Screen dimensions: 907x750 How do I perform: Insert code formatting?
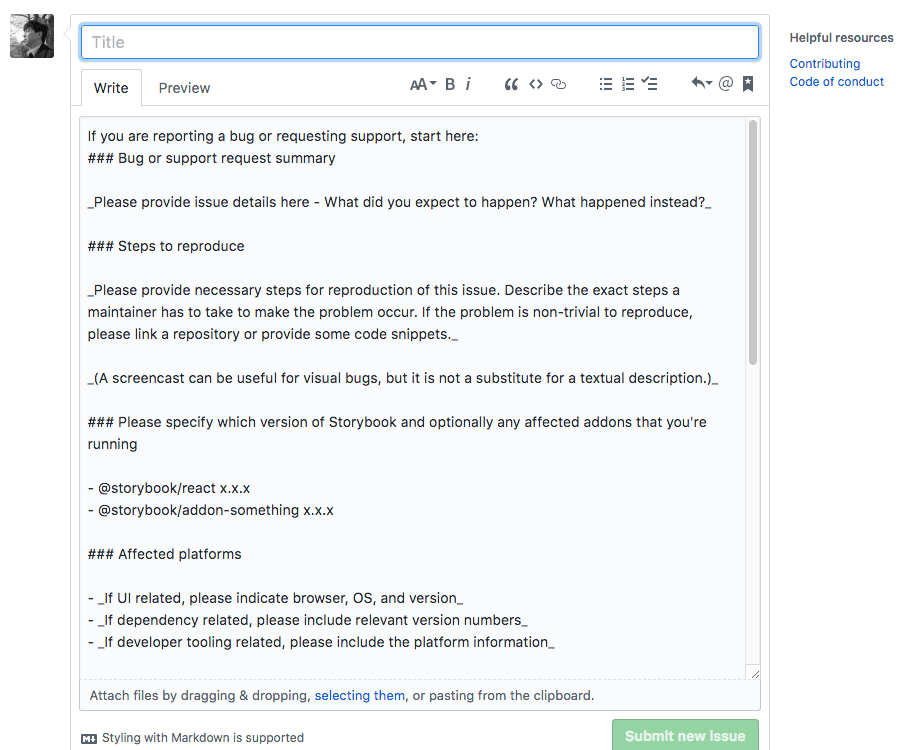pos(536,85)
